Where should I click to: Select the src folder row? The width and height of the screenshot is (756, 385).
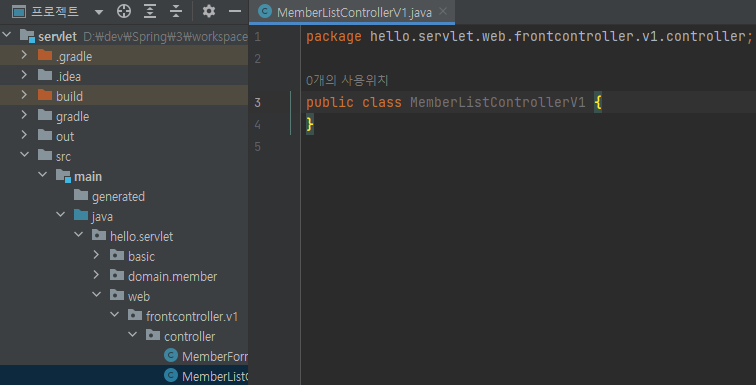124,156
